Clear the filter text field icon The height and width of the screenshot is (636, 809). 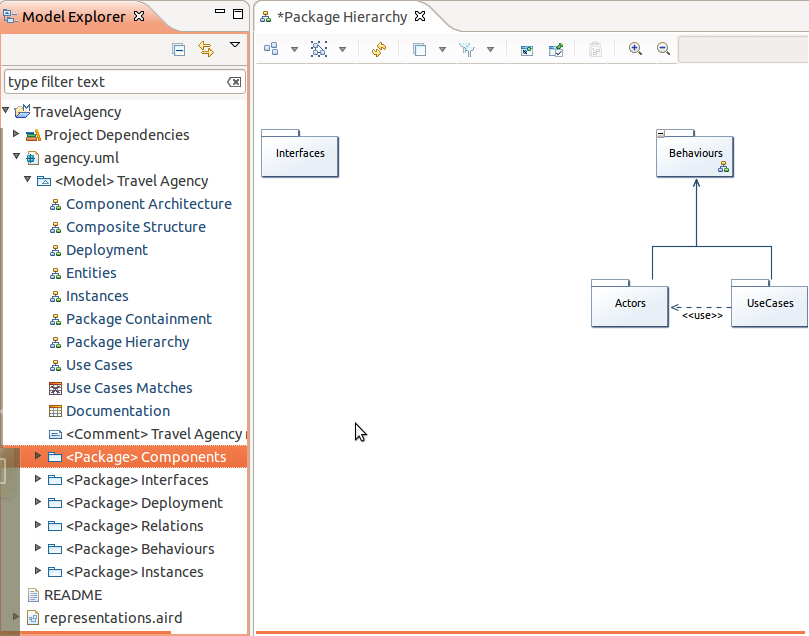(234, 82)
